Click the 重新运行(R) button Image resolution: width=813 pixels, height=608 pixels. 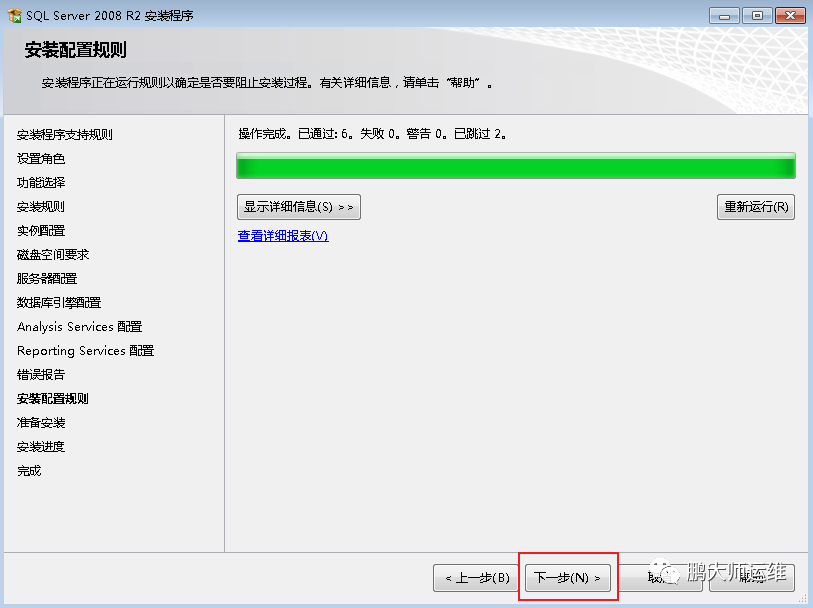tap(756, 207)
